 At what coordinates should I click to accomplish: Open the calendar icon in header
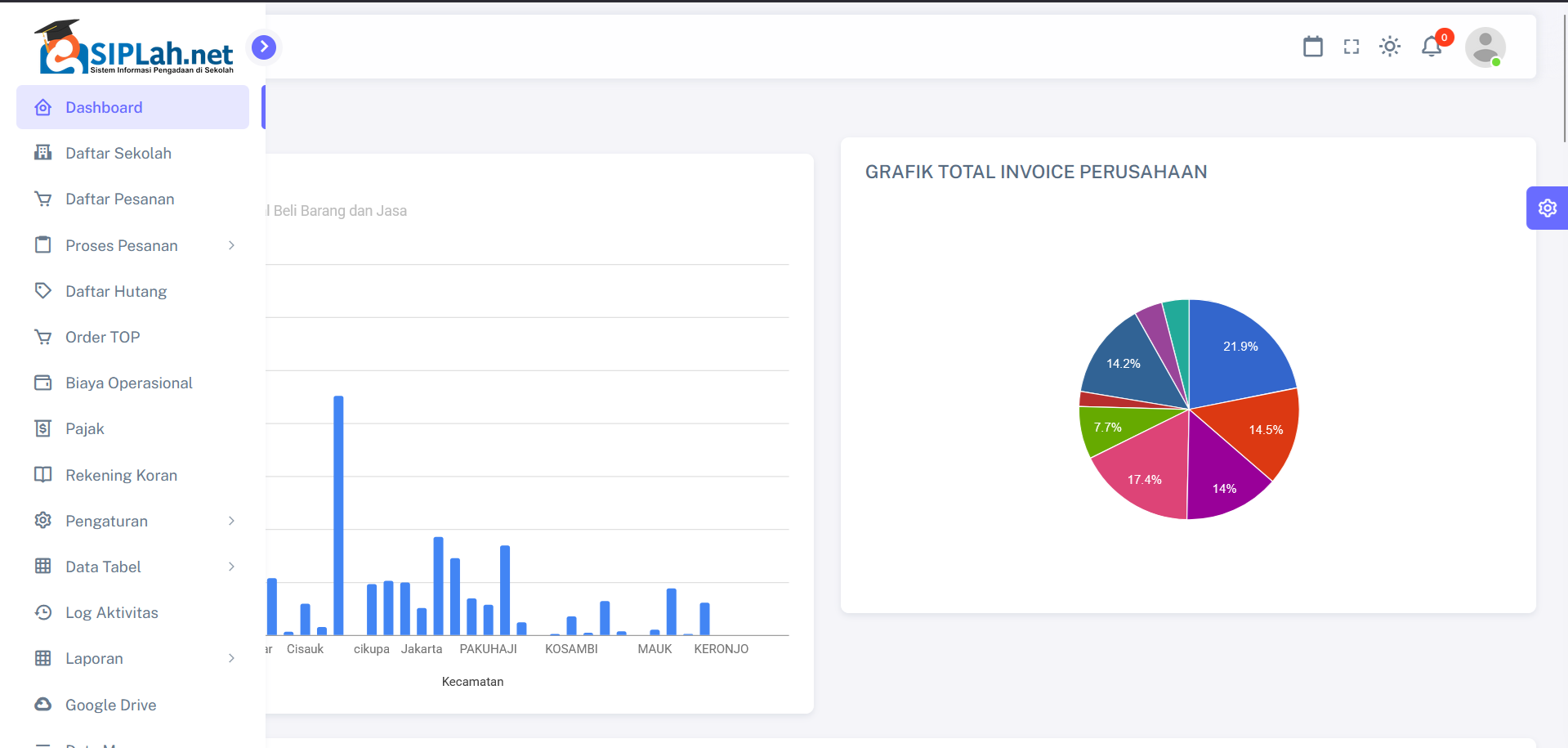(1312, 47)
